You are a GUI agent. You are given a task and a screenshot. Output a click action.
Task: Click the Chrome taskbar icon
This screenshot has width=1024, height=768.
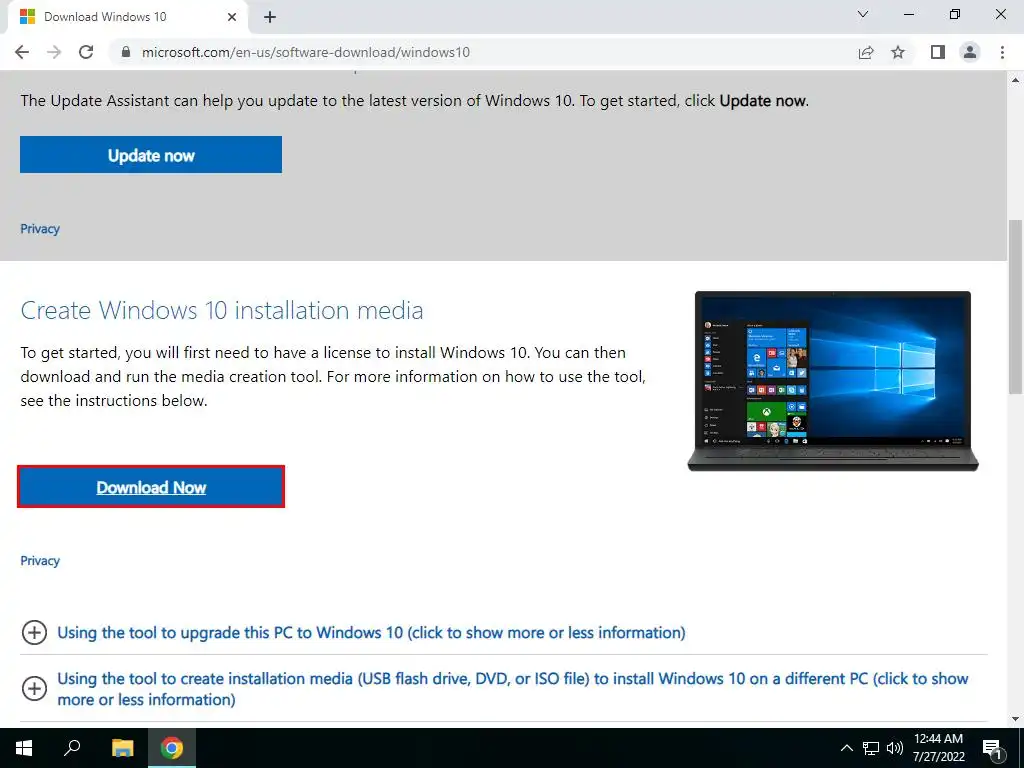point(172,748)
